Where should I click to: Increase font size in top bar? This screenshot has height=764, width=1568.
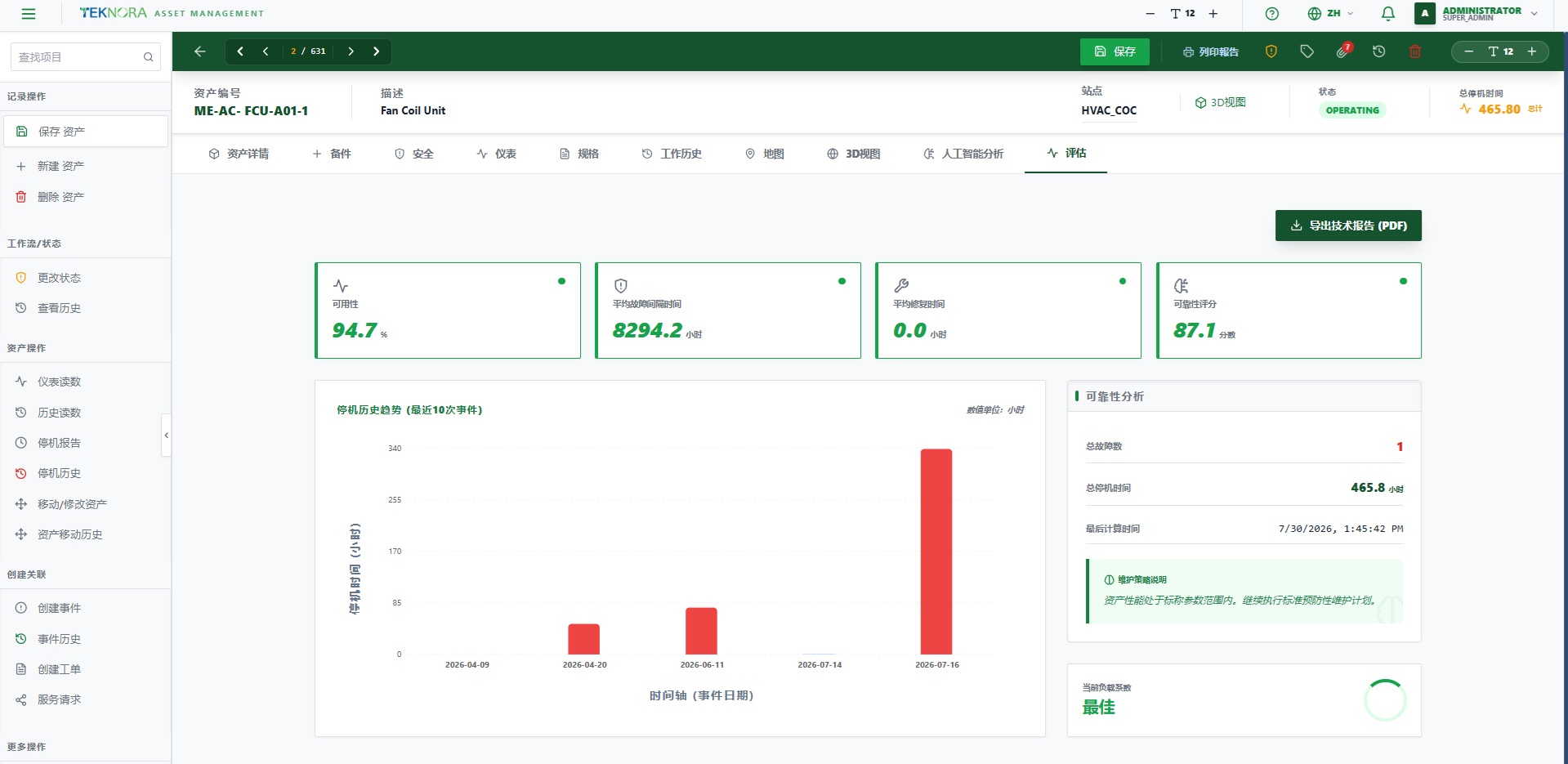[1213, 13]
